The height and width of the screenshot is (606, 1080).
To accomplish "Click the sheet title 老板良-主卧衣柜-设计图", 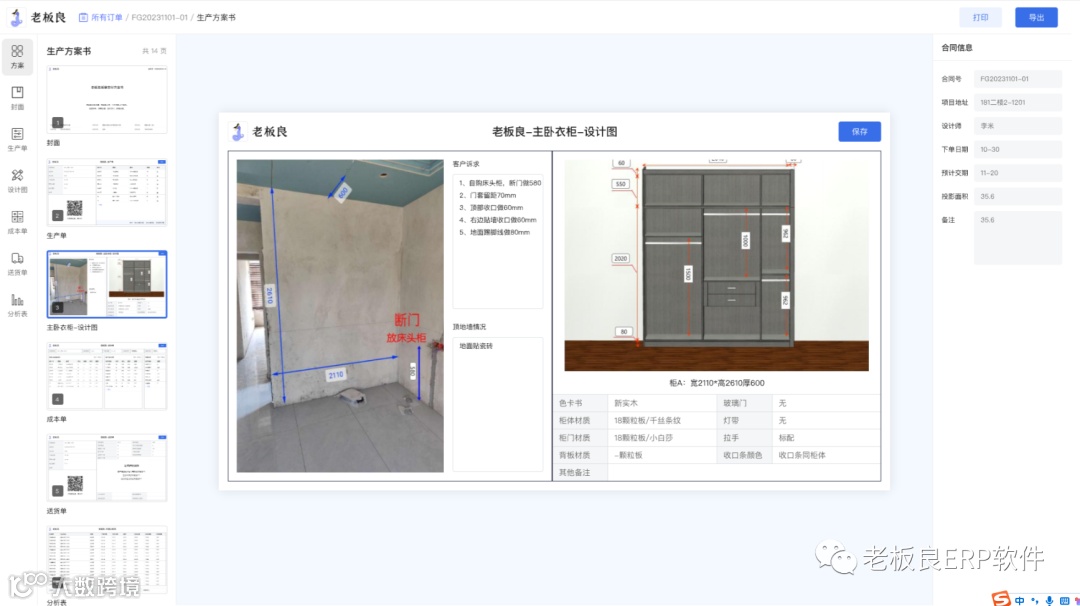I will [x=554, y=132].
